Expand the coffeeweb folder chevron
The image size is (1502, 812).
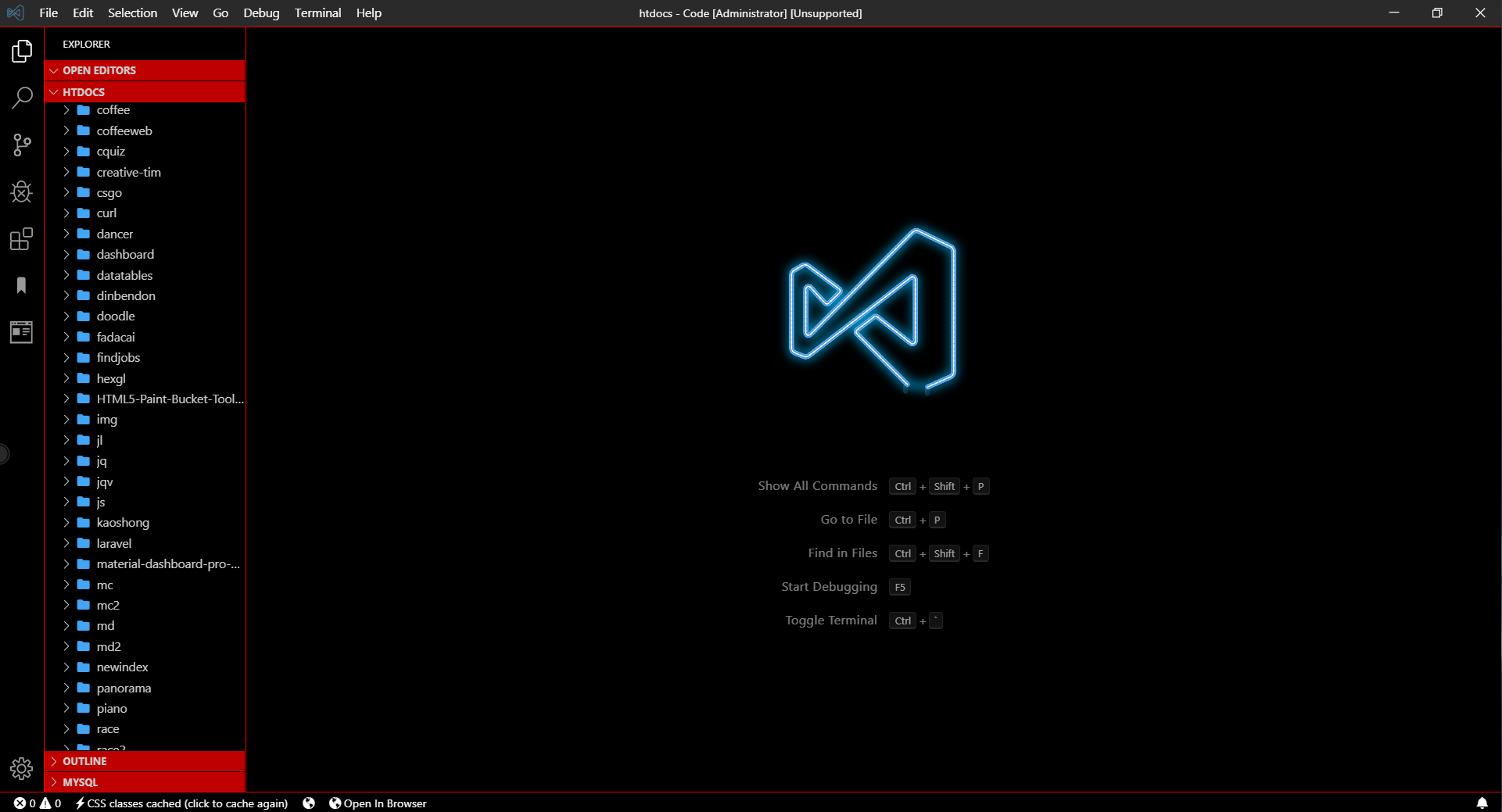[x=66, y=131]
